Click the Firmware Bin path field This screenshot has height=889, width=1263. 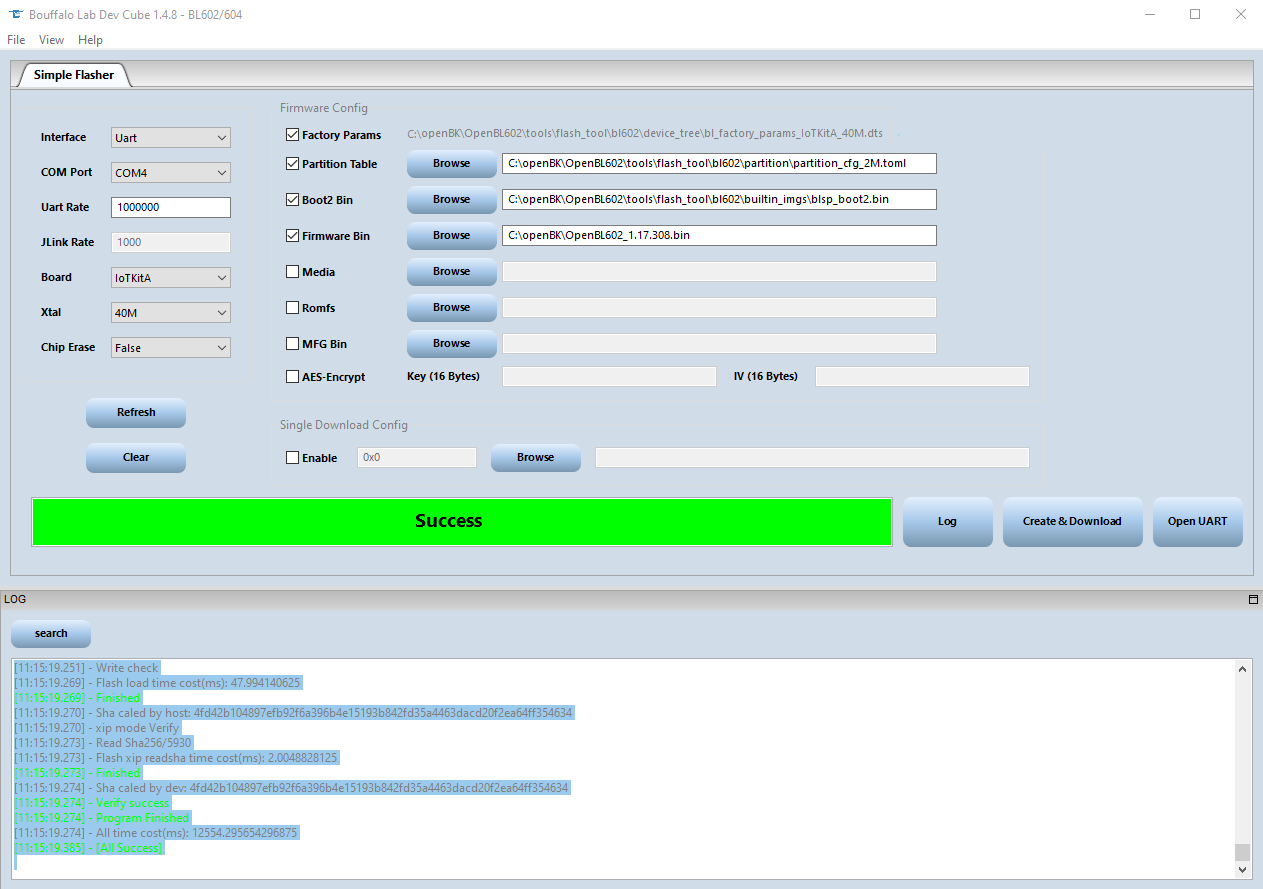click(x=719, y=235)
